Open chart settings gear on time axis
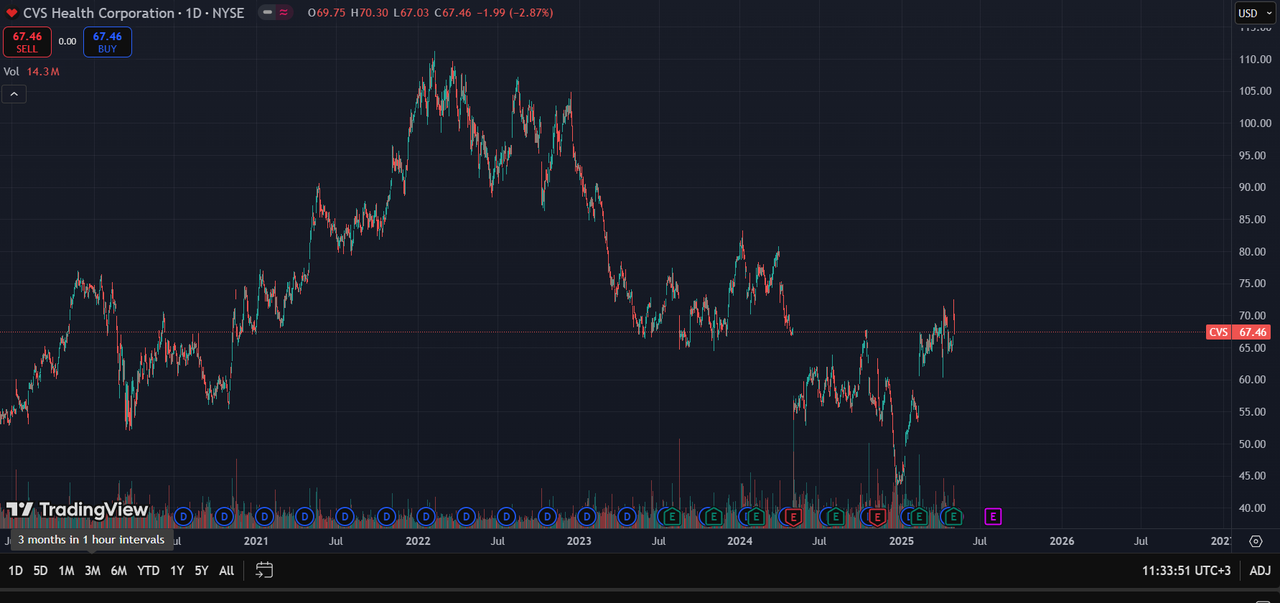The height and width of the screenshot is (603, 1280). (1256, 541)
